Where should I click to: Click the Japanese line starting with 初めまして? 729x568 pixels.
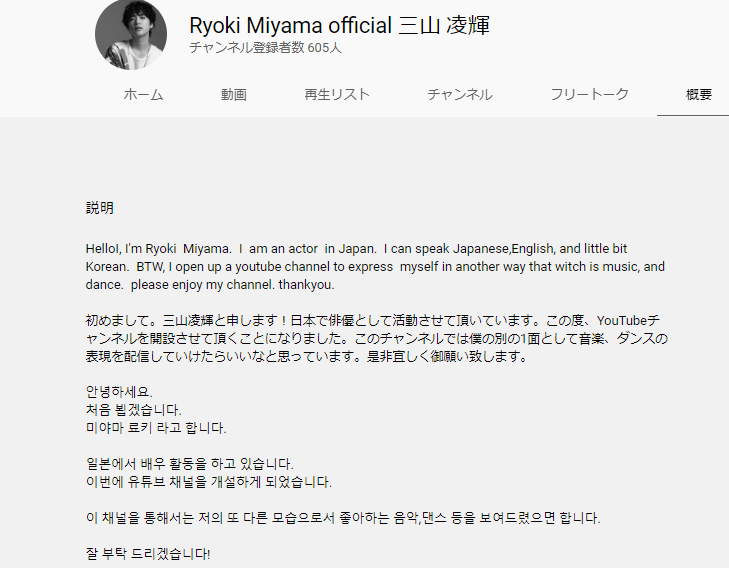[372, 321]
